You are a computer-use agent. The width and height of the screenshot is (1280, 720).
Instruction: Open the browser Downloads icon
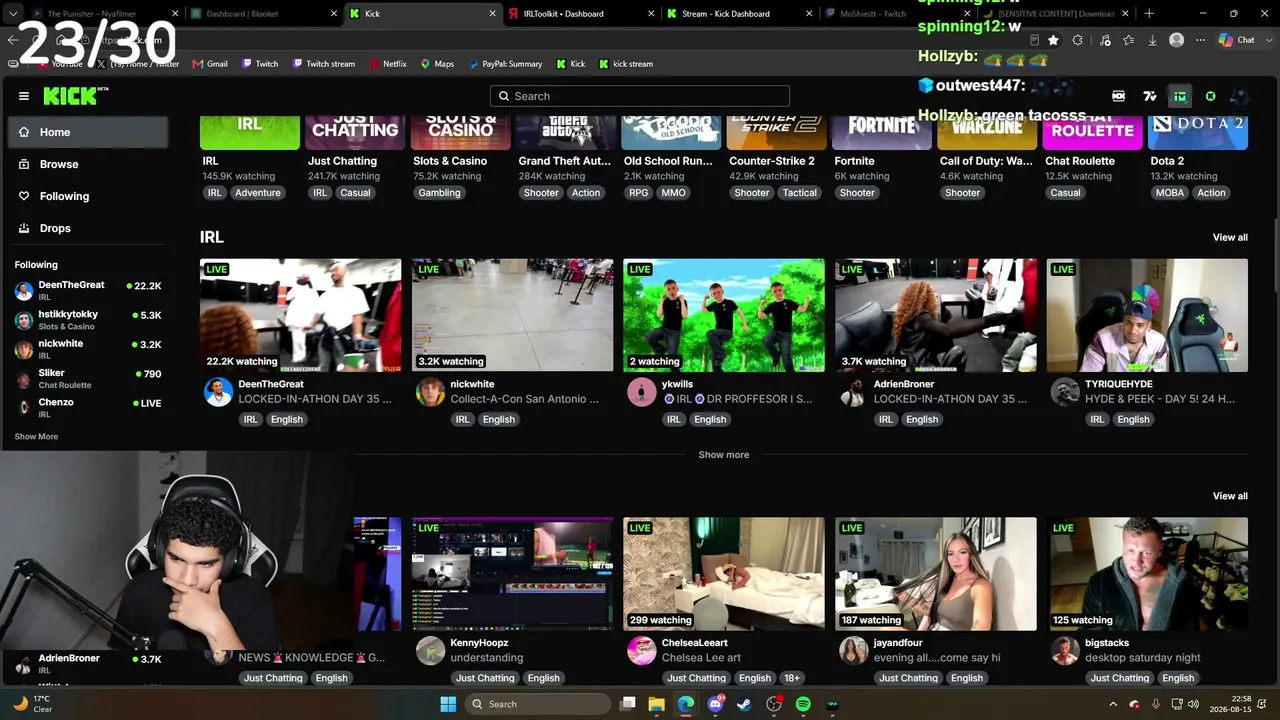[x=1152, y=40]
